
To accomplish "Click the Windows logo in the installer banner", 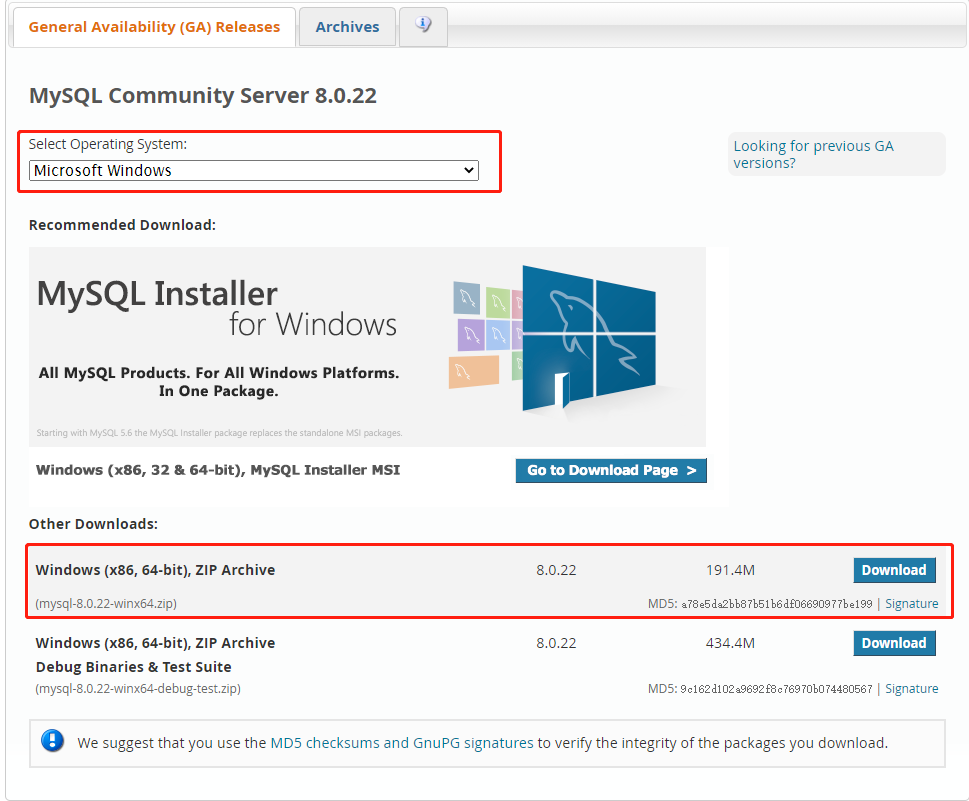I will pyautogui.click(x=589, y=340).
